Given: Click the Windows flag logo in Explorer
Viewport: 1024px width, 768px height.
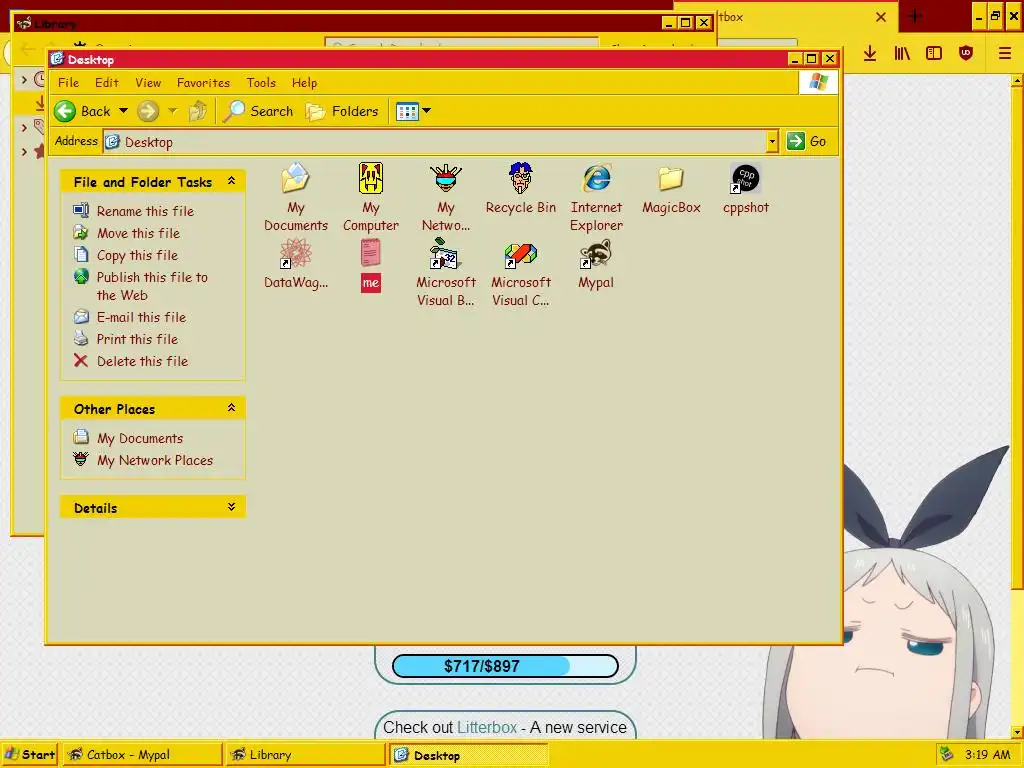Looking at the screenshot, I should 818,83.
